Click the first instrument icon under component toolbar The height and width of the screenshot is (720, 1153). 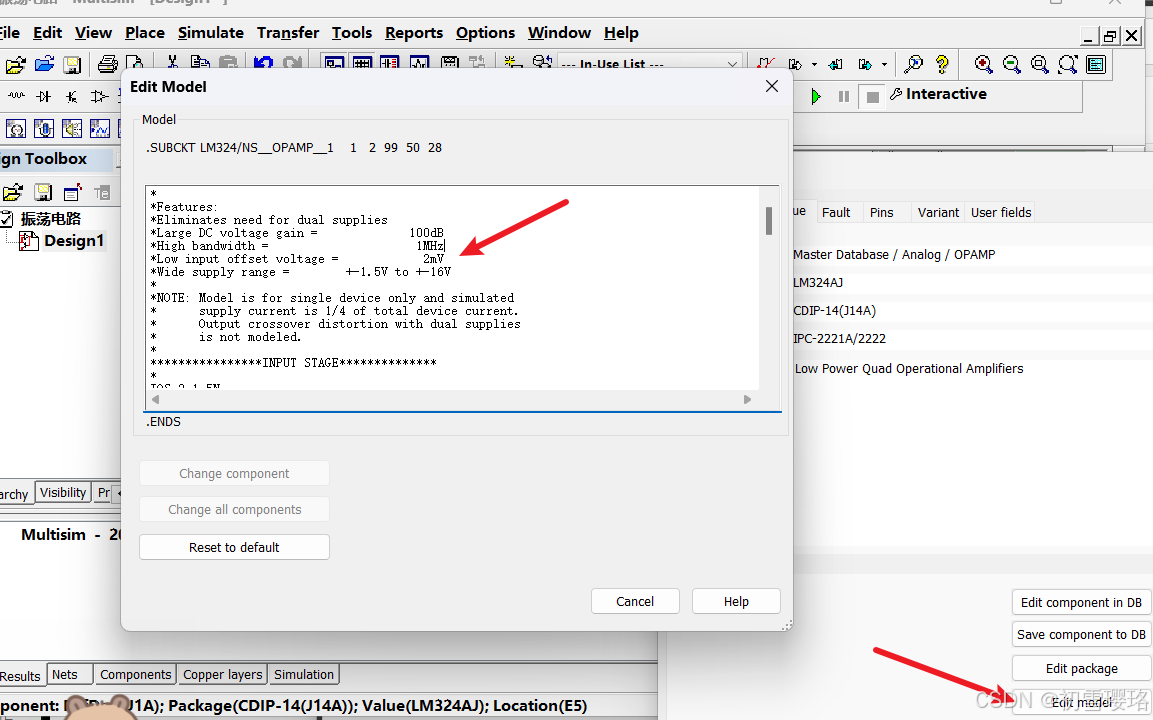[x=15, y=129]
